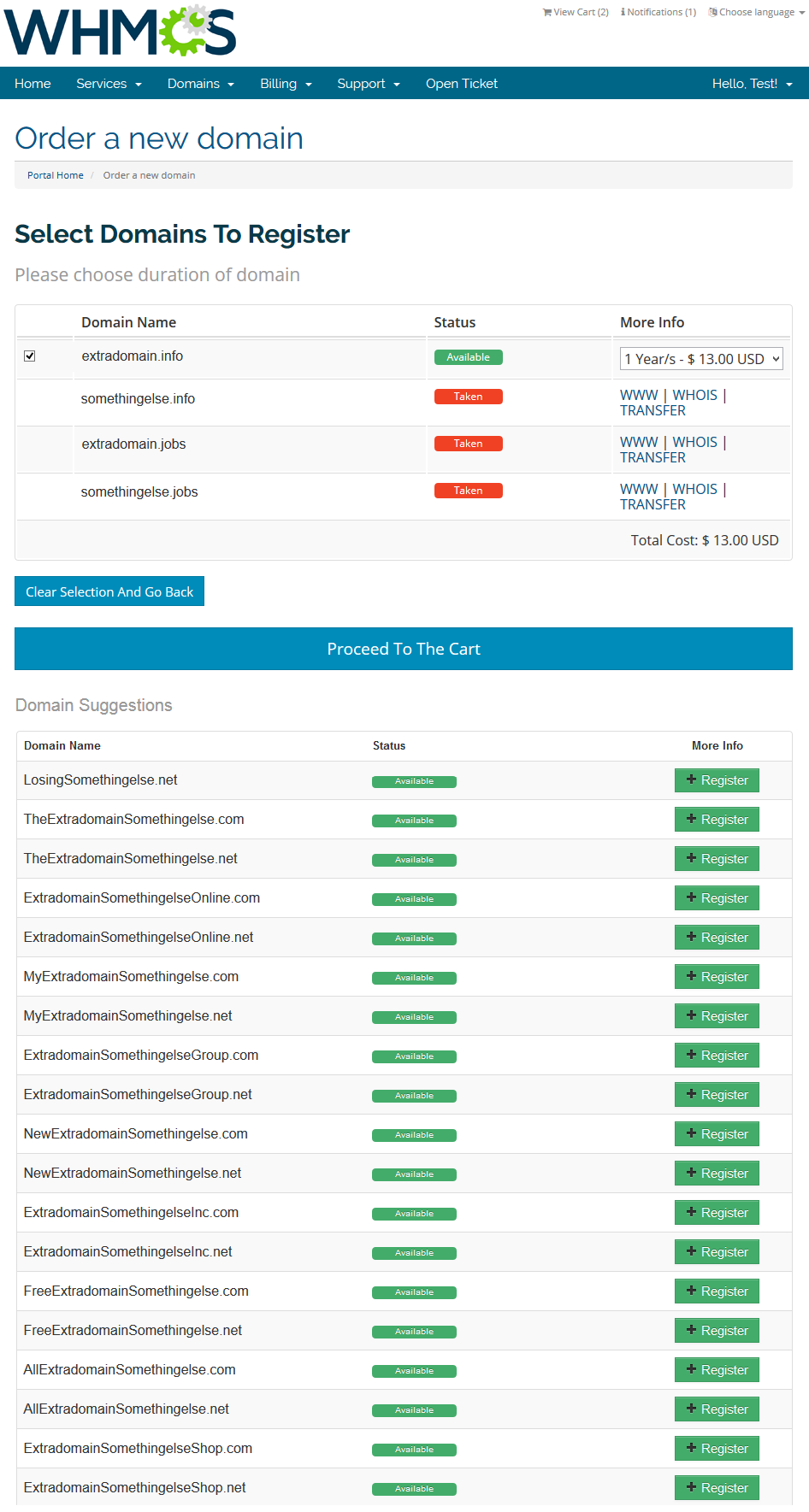Register ExtradomainSomethingelseOnline.com
Image resolution: width=809 pixels, height=1512 pixels.
[717, 898]
